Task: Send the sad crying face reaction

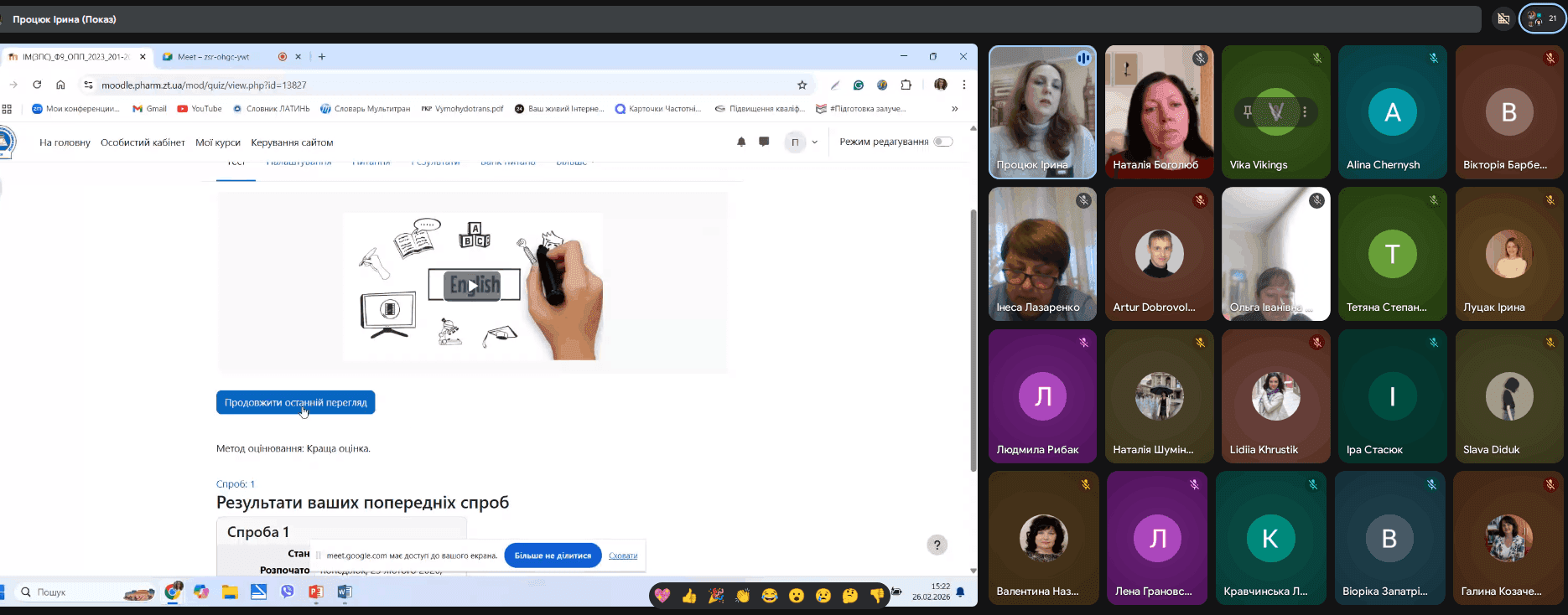Action: coord(823,596)
